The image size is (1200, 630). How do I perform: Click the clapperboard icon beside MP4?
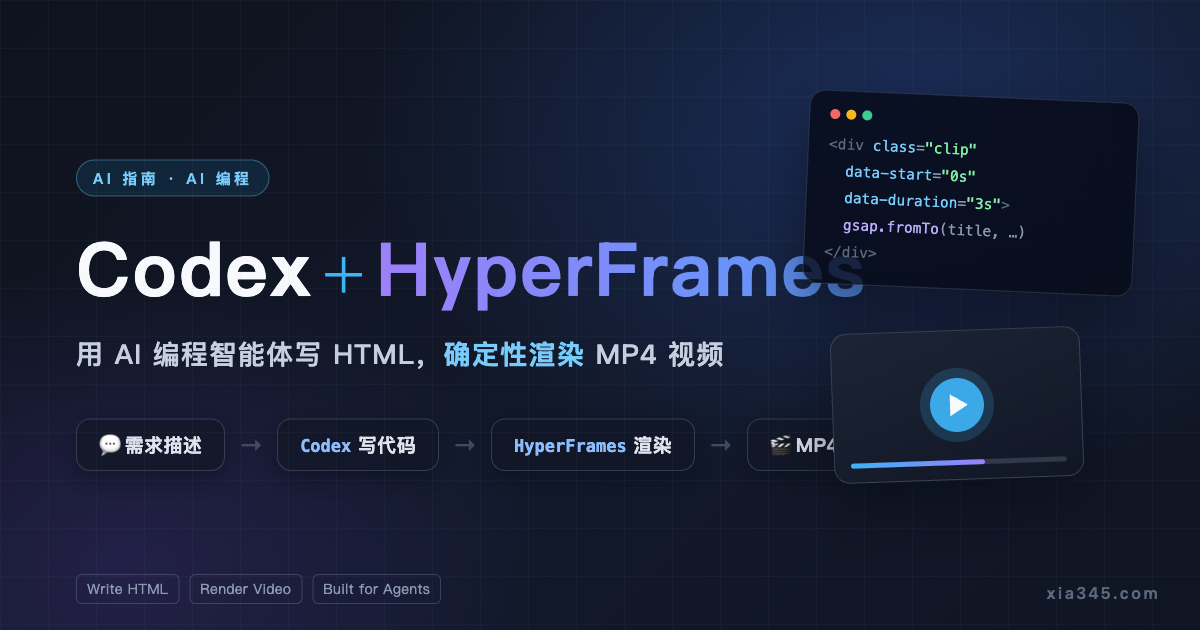pos(780,445)
